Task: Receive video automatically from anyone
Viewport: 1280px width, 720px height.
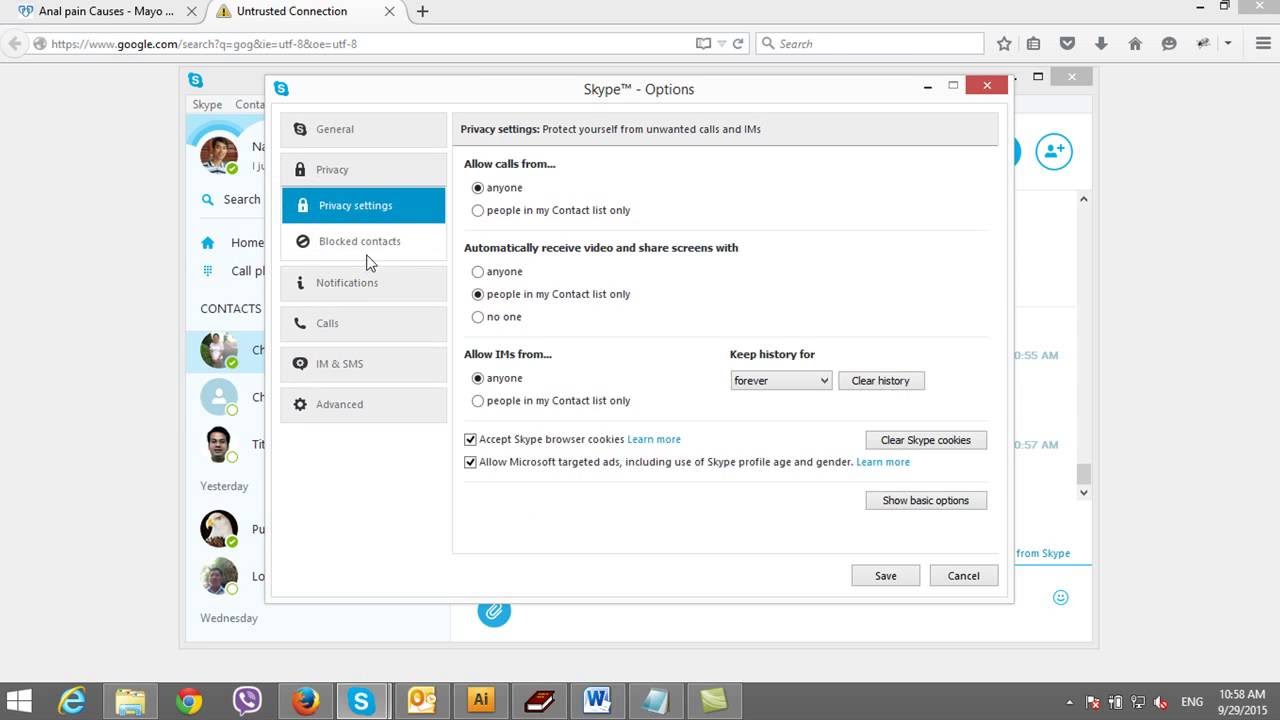Action: (478, 272)
